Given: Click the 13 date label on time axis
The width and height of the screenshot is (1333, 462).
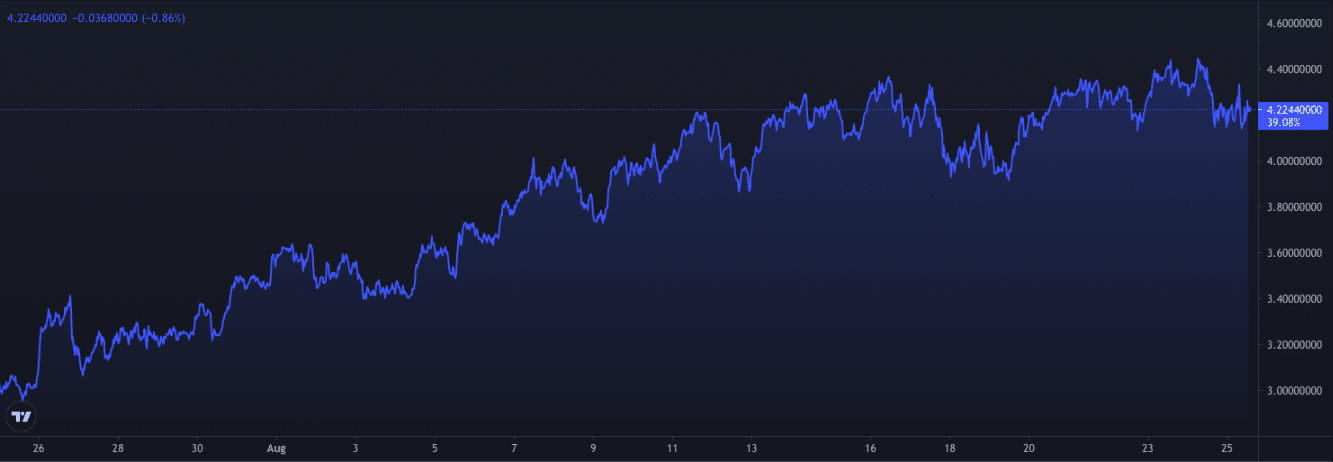Looking at the screenshot, I should 752,448.
